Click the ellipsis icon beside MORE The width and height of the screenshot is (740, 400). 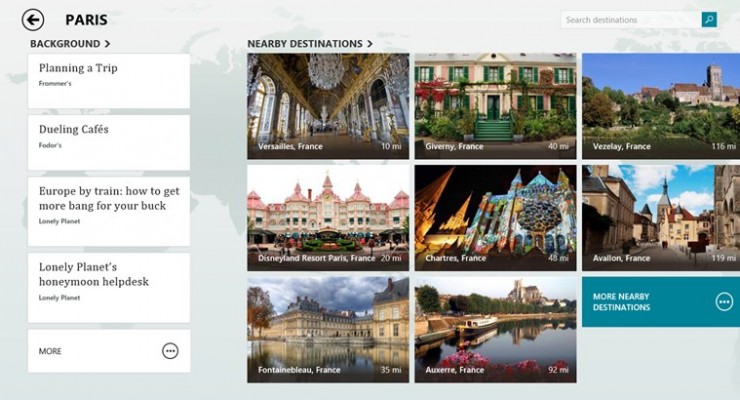click(x=170, y=351)
